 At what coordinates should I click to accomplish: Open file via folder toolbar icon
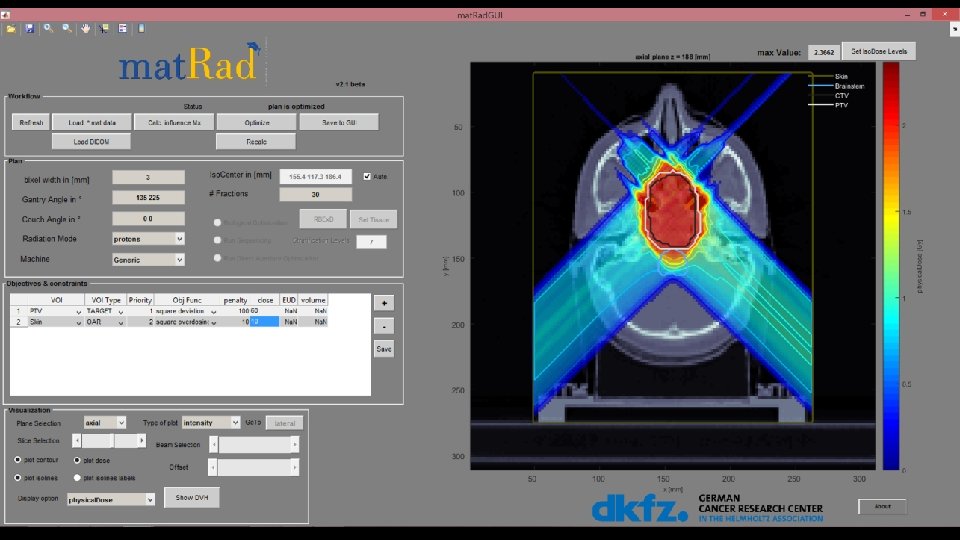tap(11, 29)
